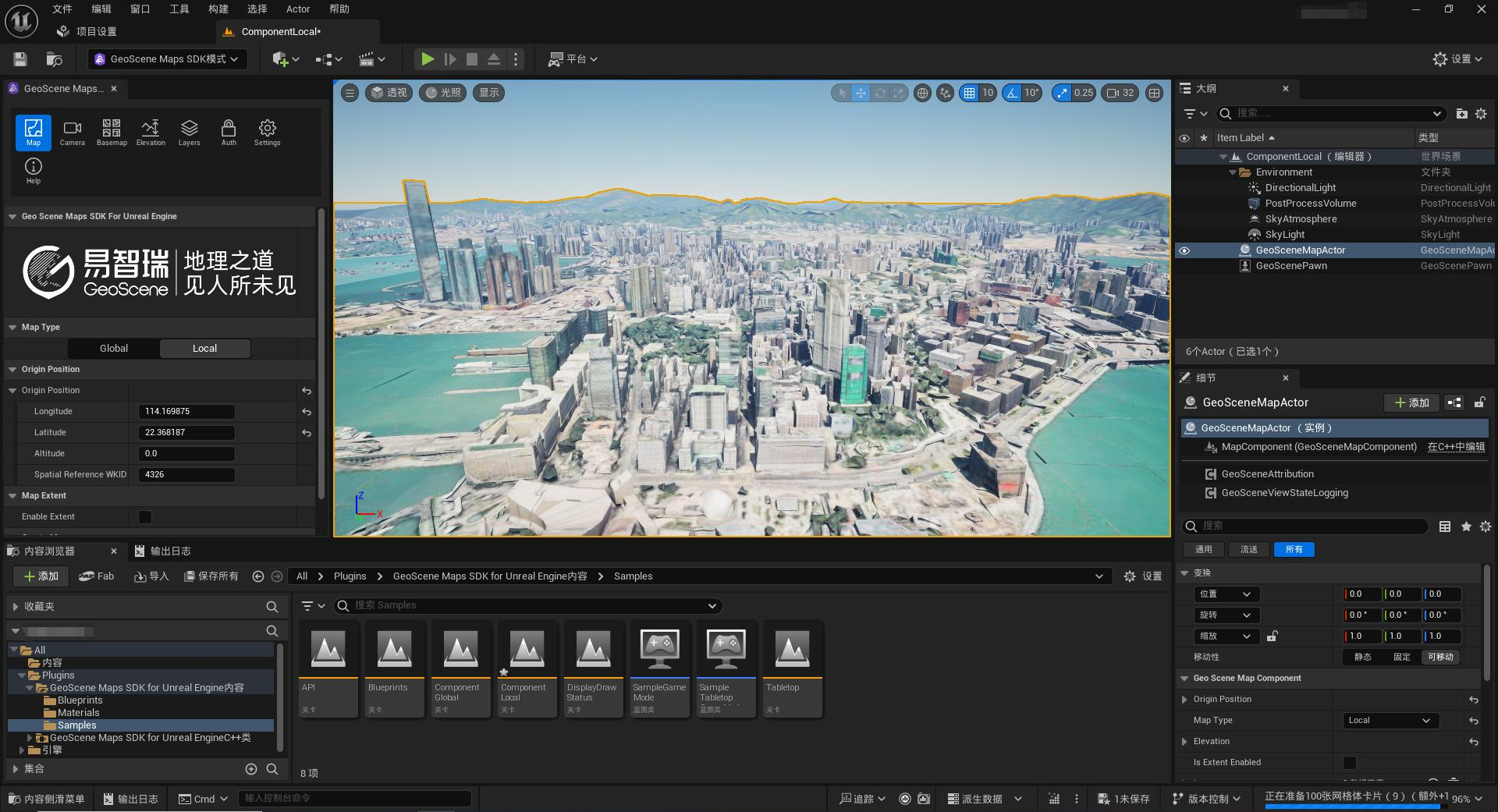Screen dimensions: 1498x812
Task: Expand Origin Position in Details panel
Action: click(1185, 700)
